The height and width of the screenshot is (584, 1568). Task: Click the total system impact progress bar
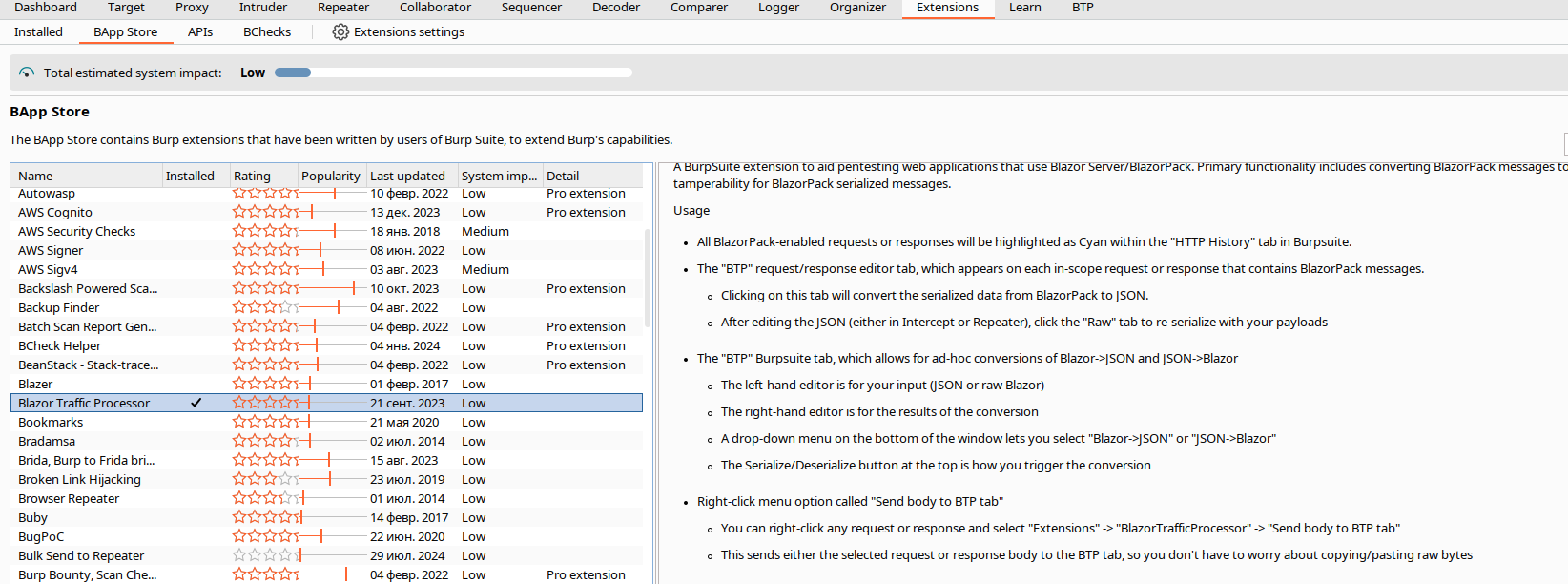[x=453, y=73]
